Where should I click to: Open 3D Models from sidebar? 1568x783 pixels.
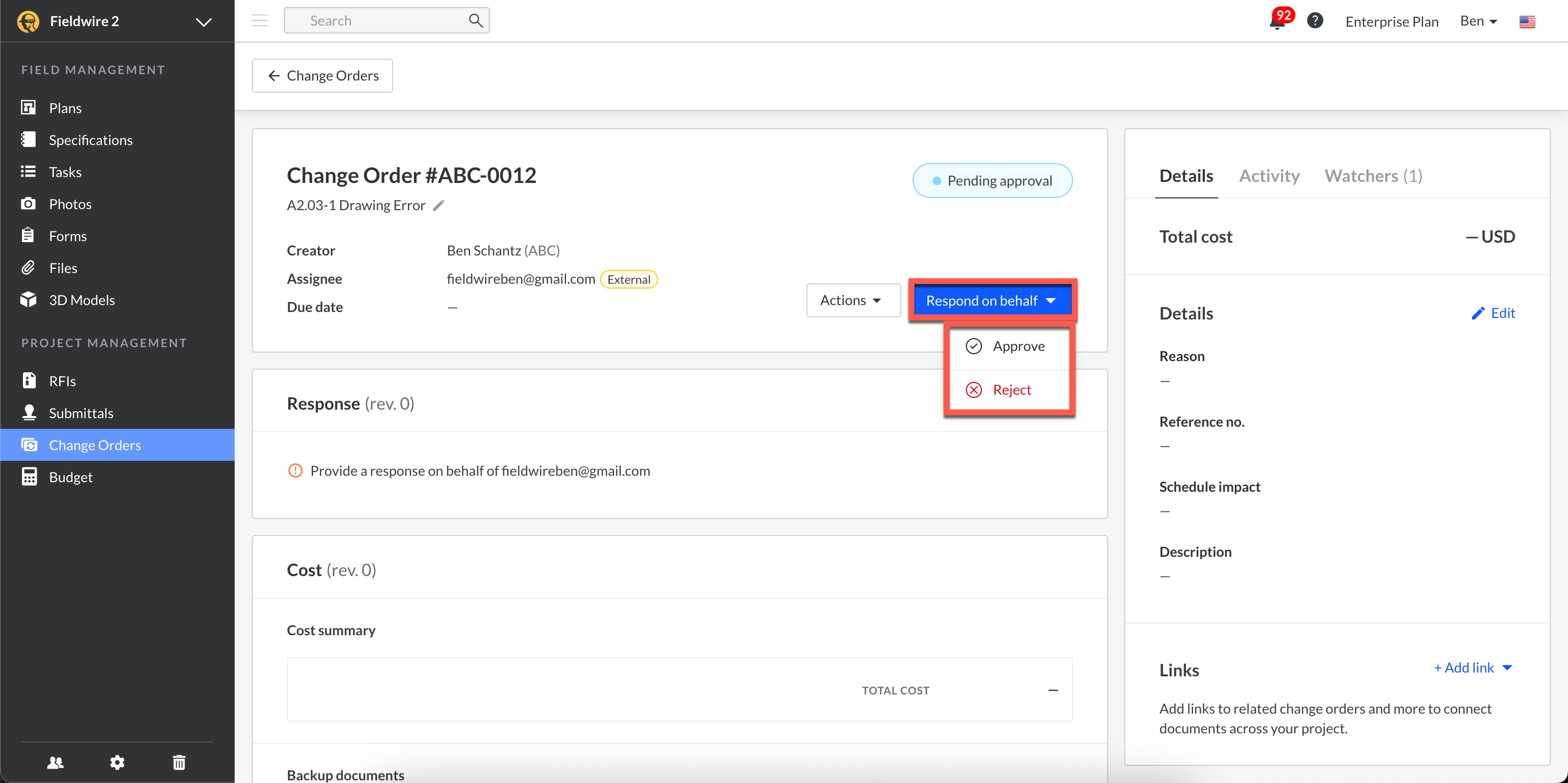coord(82,300)
